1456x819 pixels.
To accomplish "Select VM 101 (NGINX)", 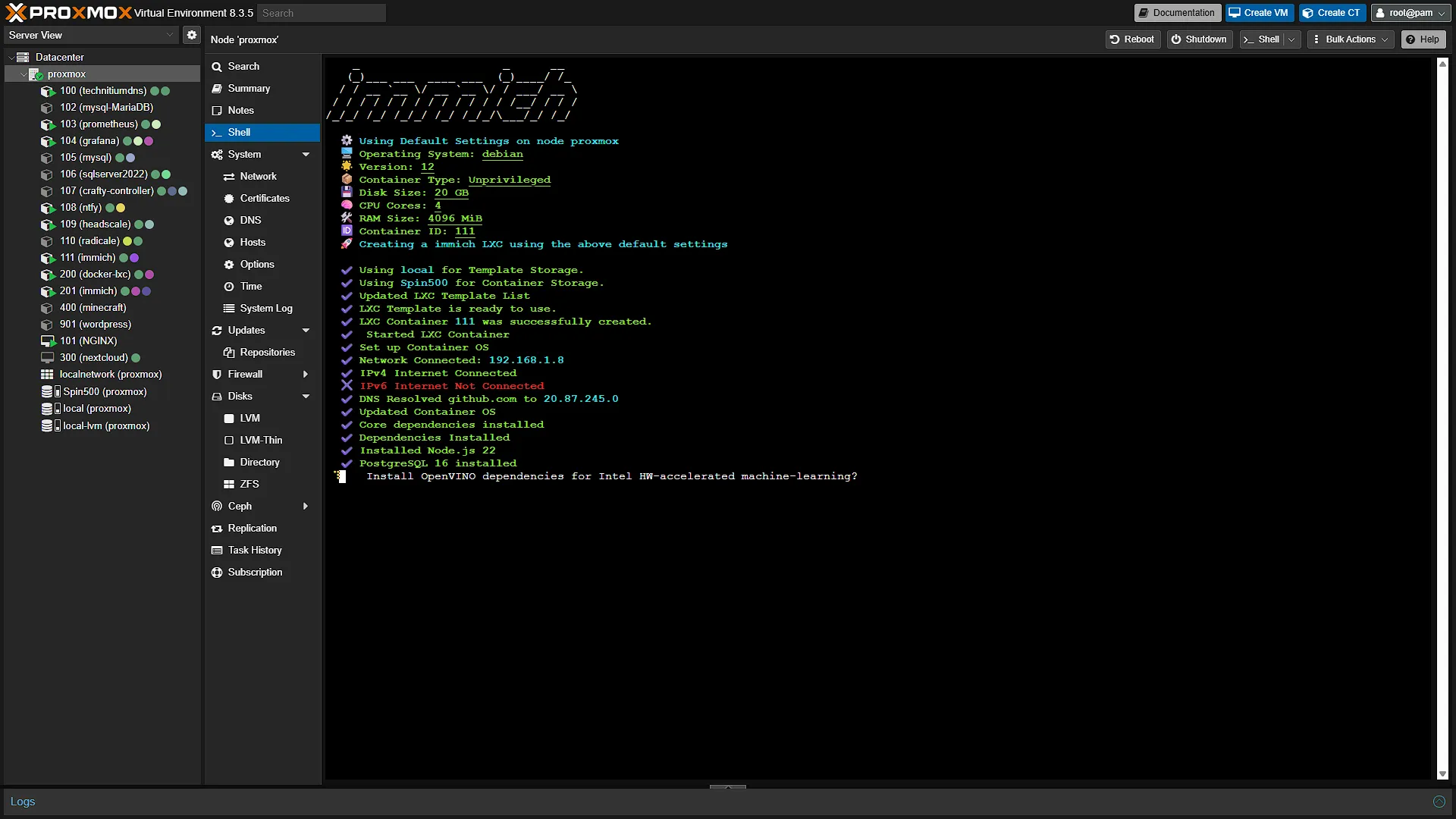I will [x=88, y=341].
